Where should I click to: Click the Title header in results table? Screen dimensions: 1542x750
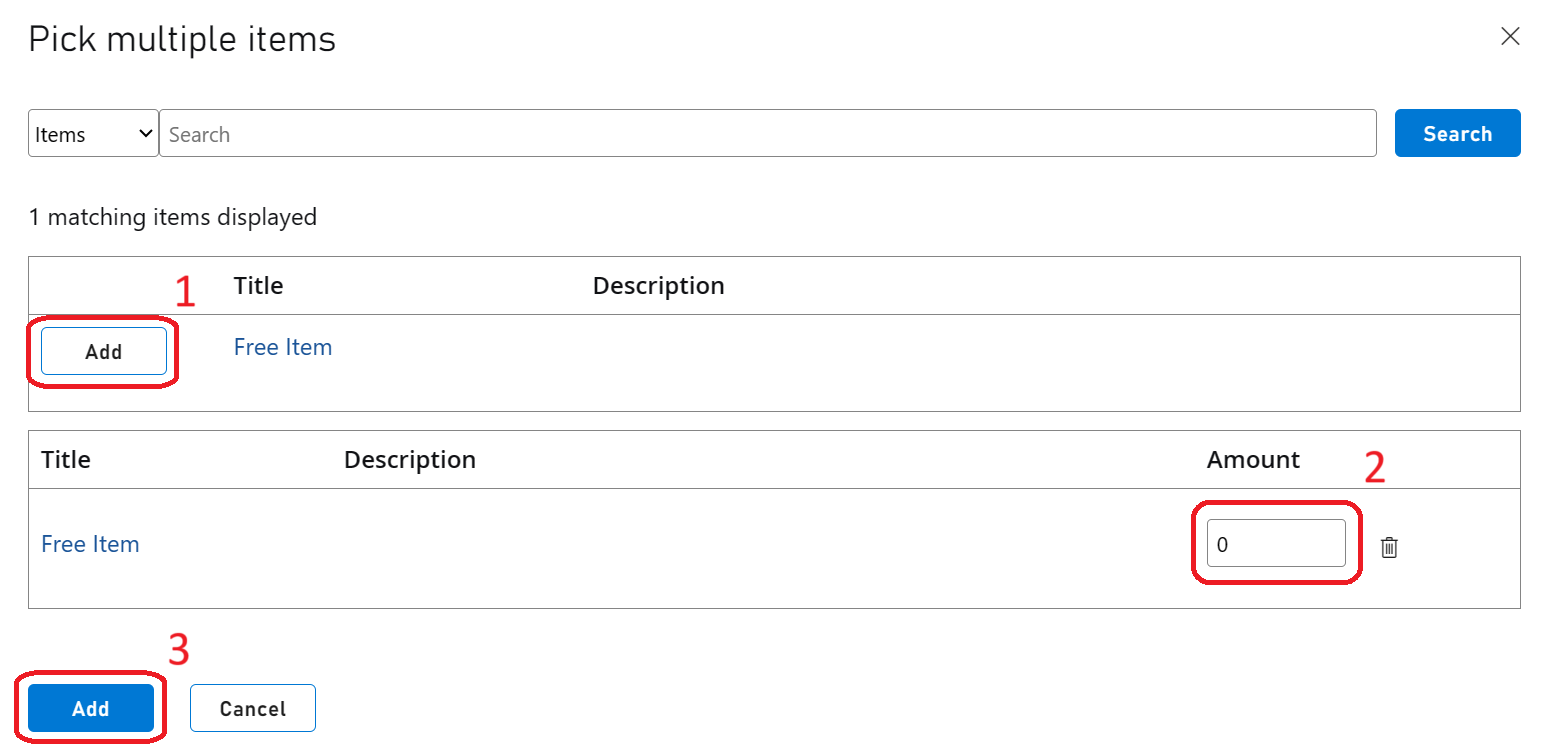pyautogui.click(x=257, y=285)
